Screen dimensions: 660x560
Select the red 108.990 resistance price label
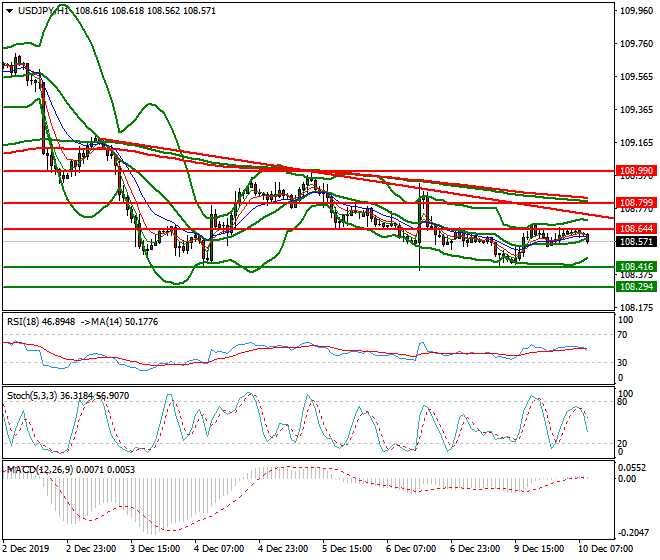(x=636, y=171)
